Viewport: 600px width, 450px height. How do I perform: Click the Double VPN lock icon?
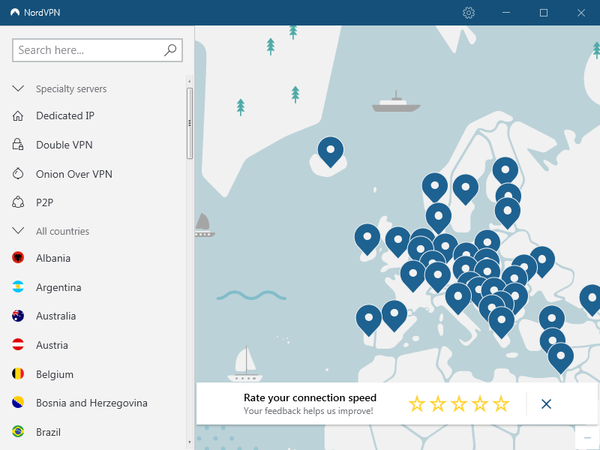[x=18, y=144]
